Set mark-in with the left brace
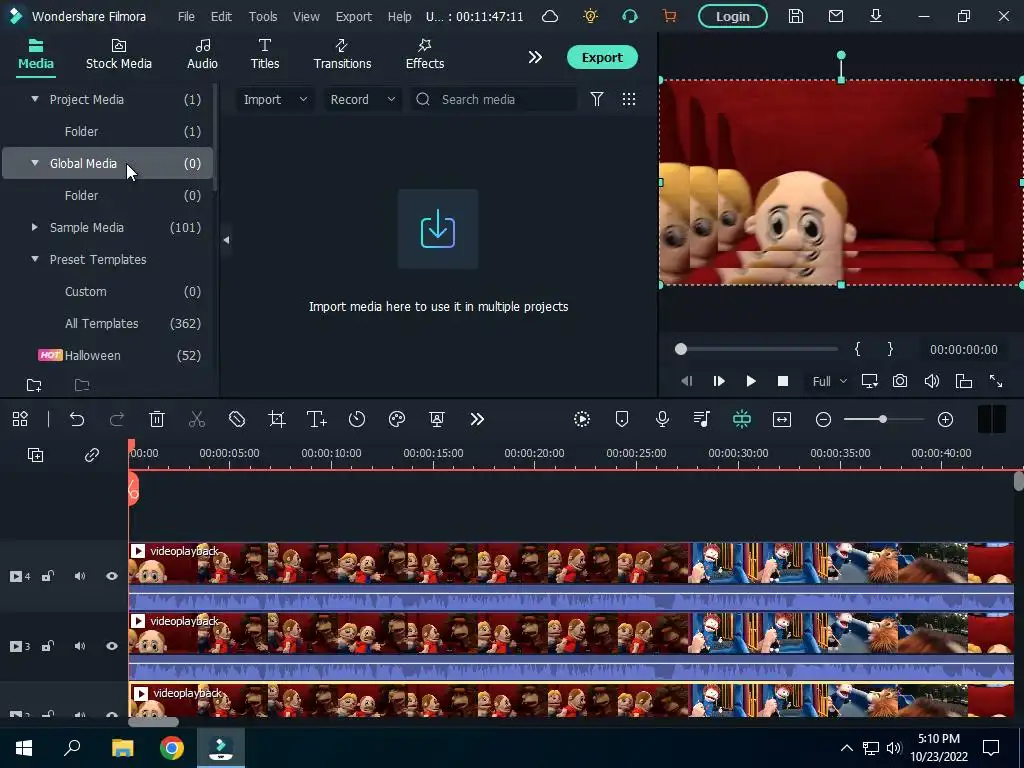Viewport: 1024px width, 768px height. [x=857, y=349]
